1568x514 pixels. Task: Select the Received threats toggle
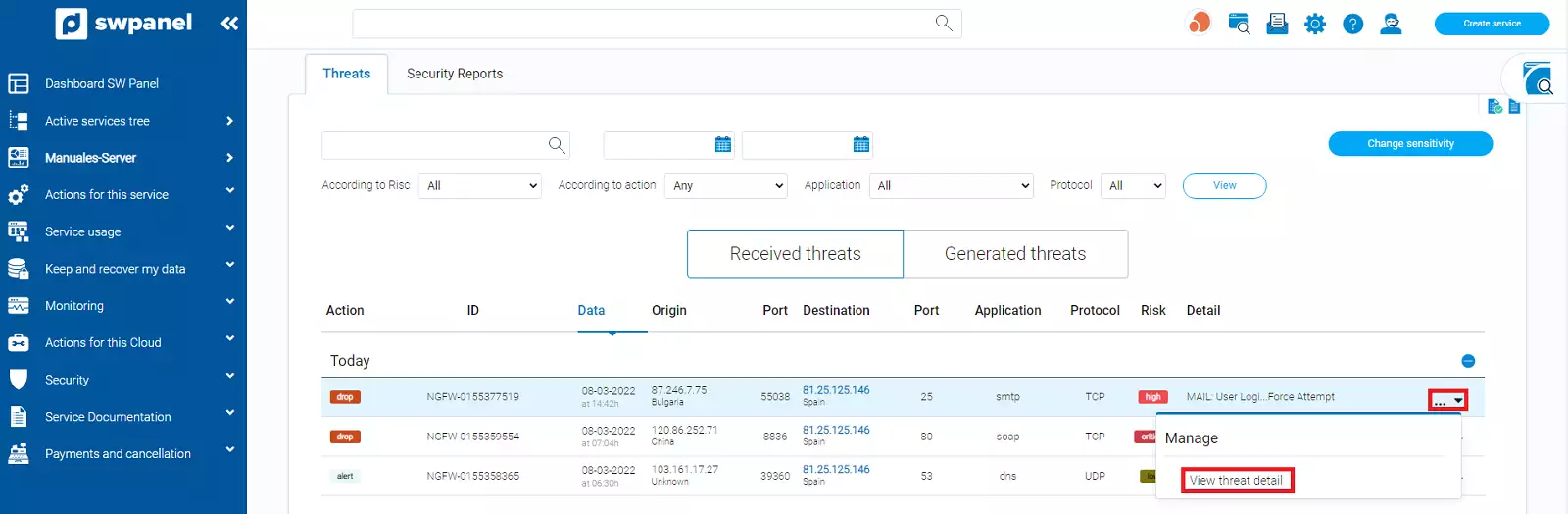(795, 254)
